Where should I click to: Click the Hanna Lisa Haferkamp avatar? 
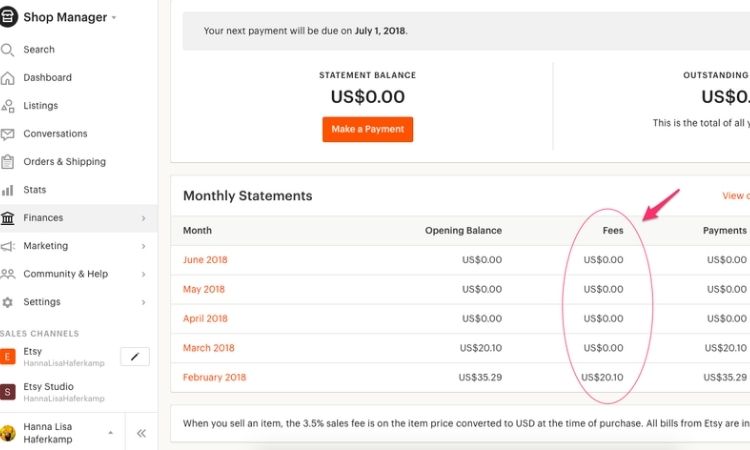[x=7, y=433]
